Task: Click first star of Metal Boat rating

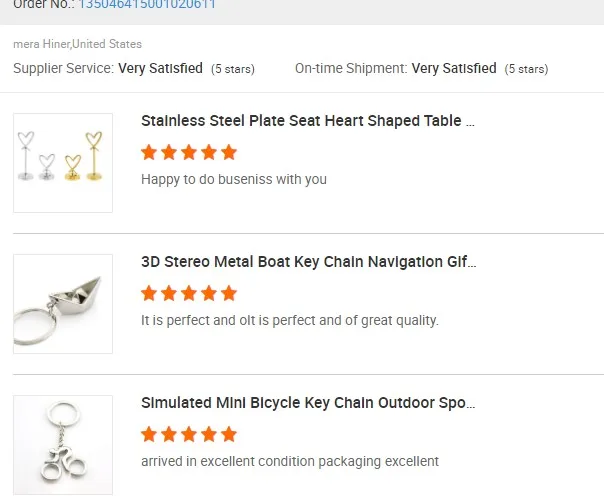Action: tap(150, 294)
